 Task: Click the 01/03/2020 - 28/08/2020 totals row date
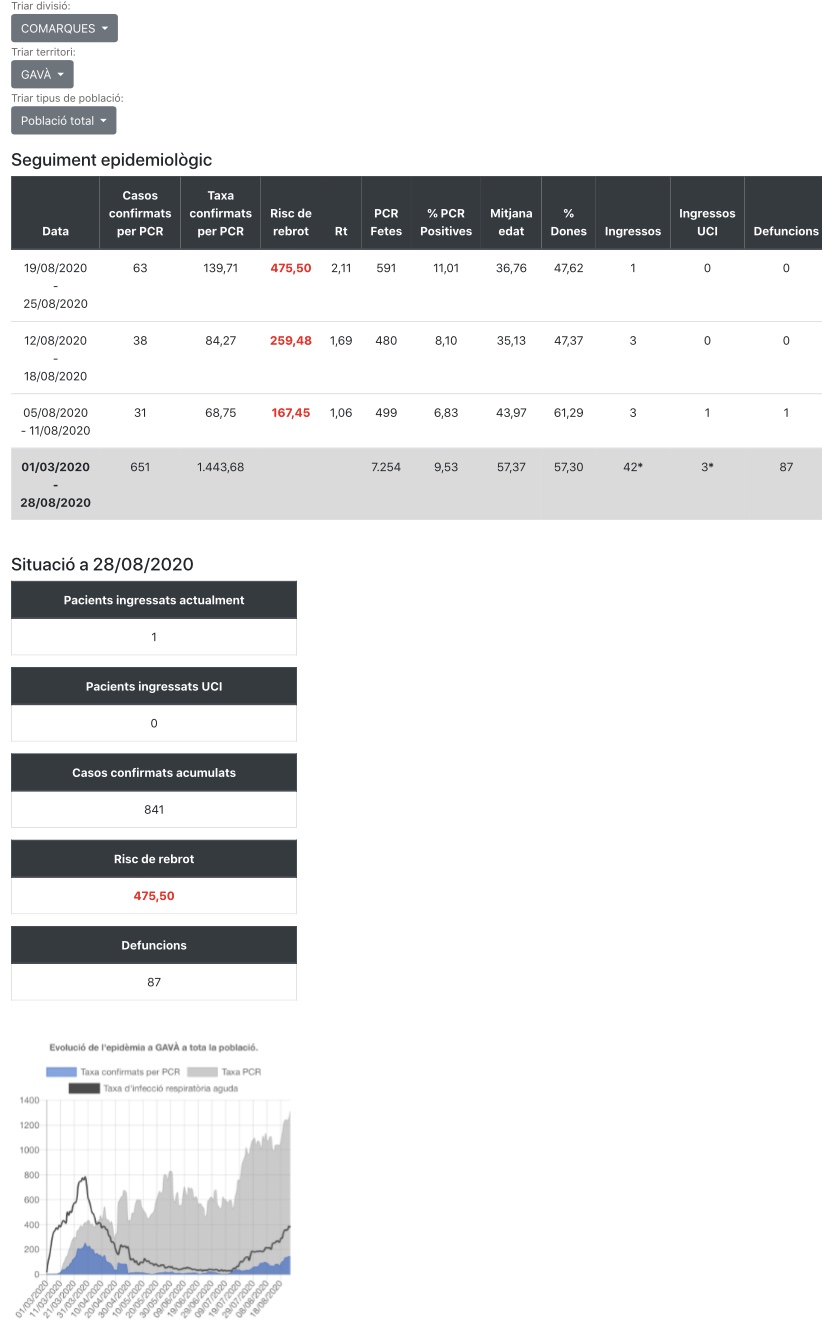(56, 484)
